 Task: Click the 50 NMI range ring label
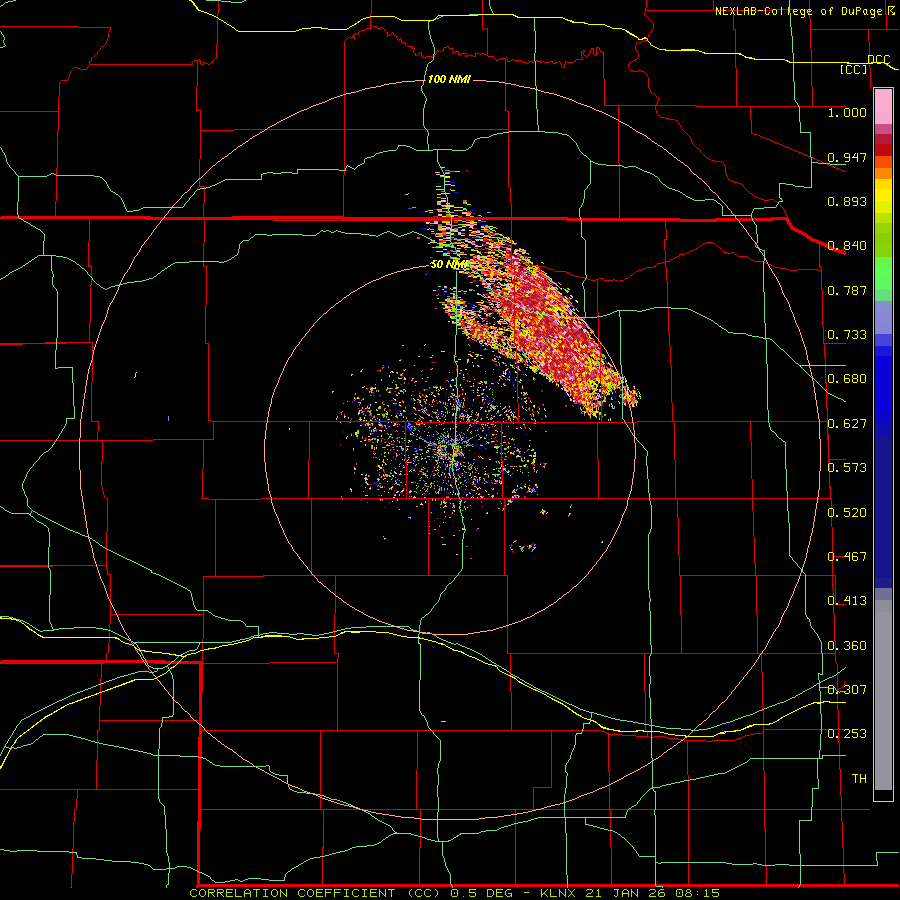point(449,265)
